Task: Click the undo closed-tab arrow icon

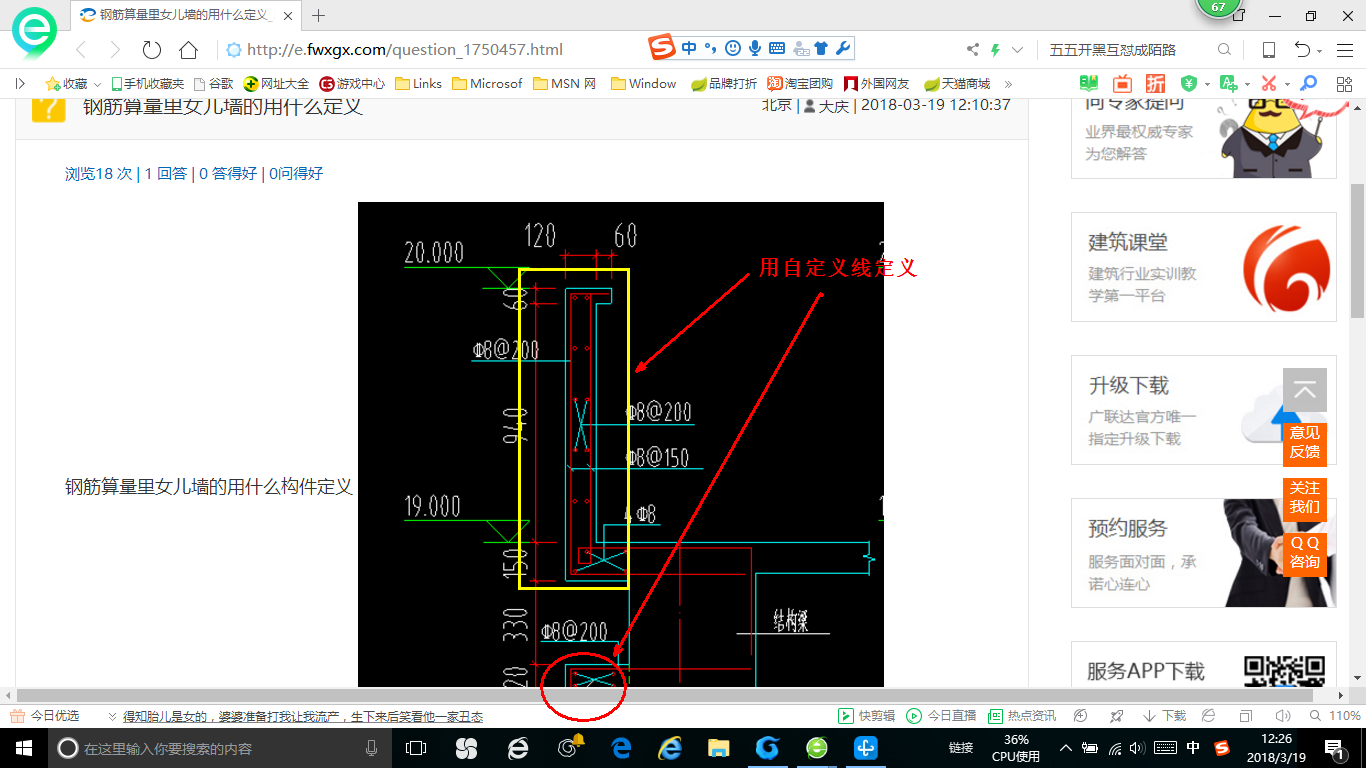Action: coord(1302,50)
